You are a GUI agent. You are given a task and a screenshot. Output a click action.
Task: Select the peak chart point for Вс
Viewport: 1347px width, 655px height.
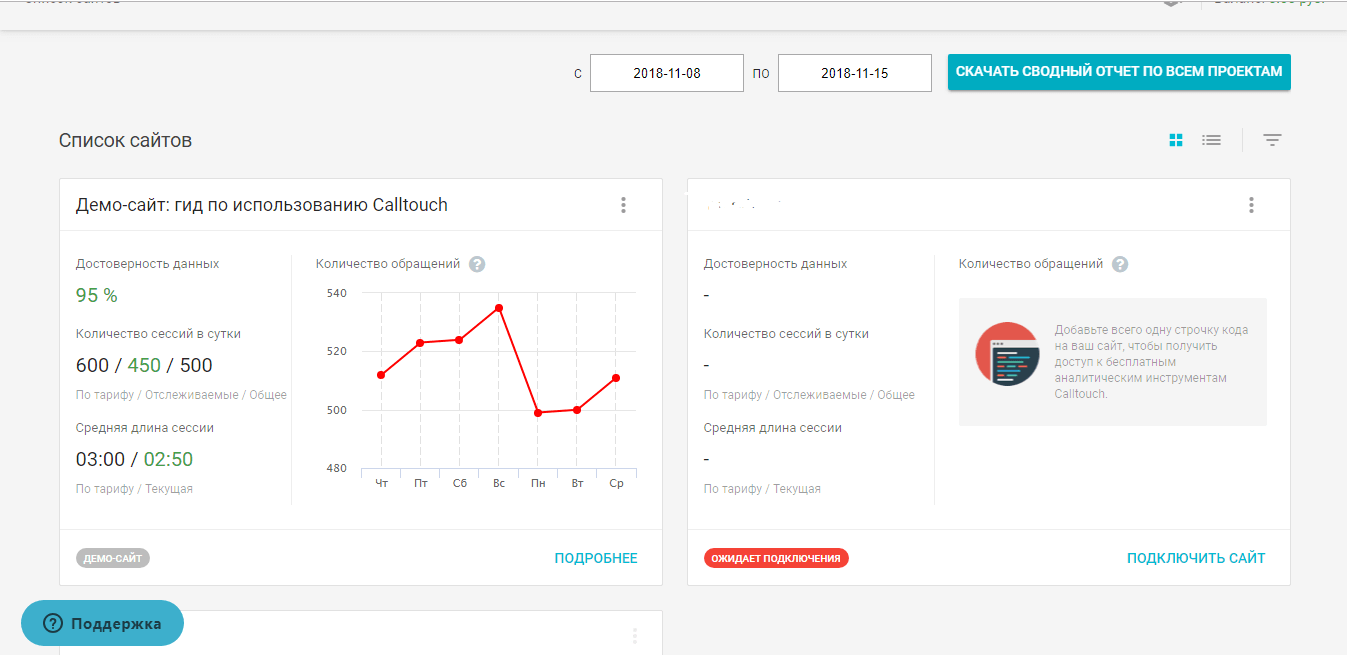[498, 308]
